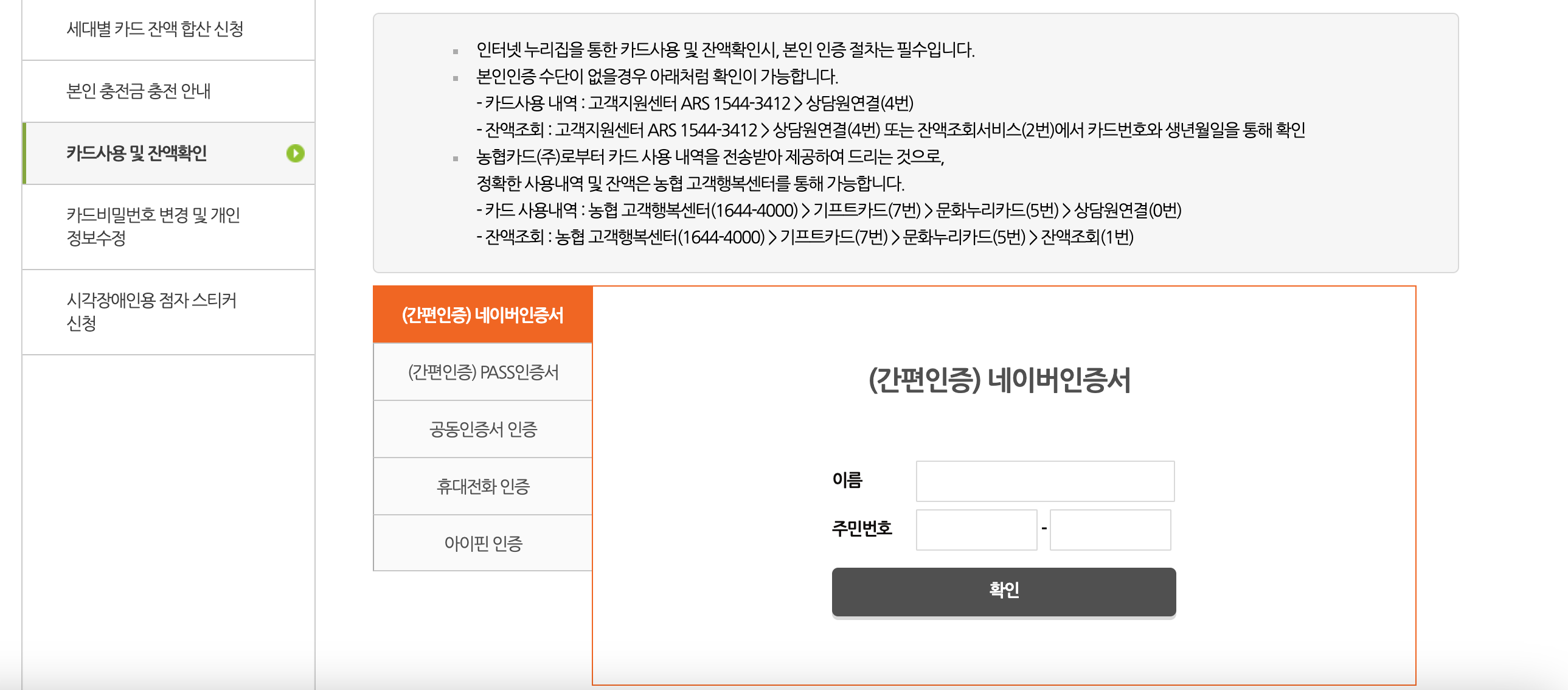This screenshot has width=1568, height=690.
Task: Open 시각장애인용 점자 스티커 신청 menu
Action: 168,312
